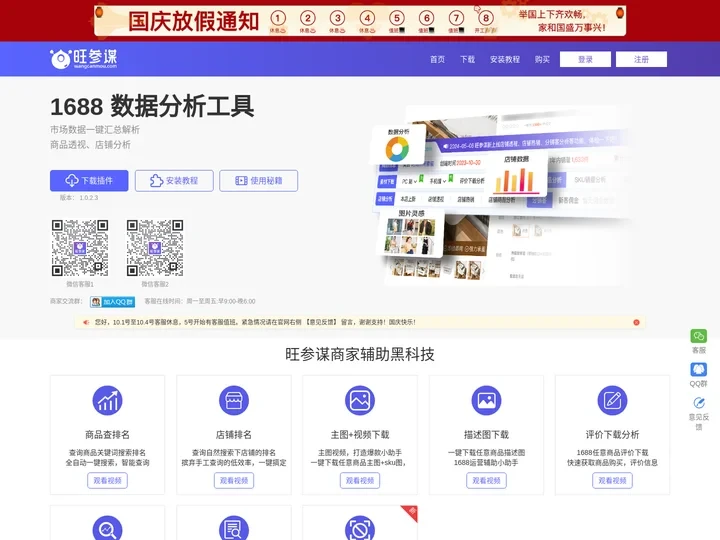Click the 使用秘籍 button
This screenshot has height=540, width=720.
(259, 180)
